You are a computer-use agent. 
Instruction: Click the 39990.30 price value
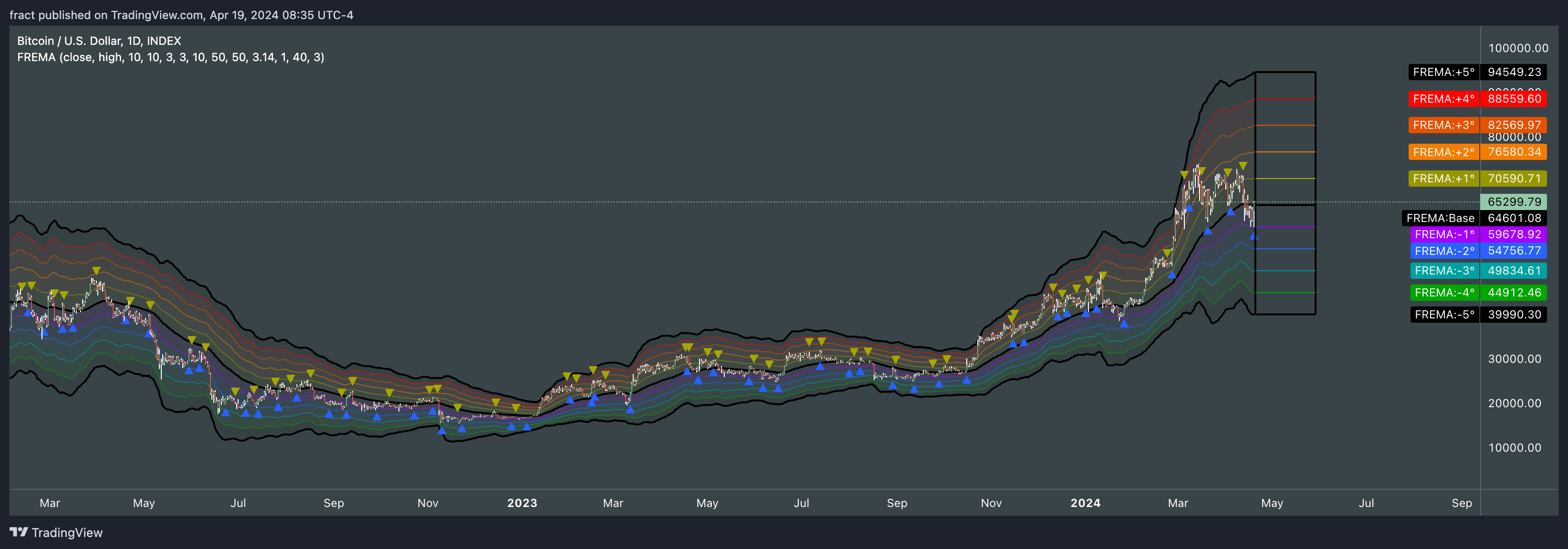pyautogui.click(x=1514, y=314)
